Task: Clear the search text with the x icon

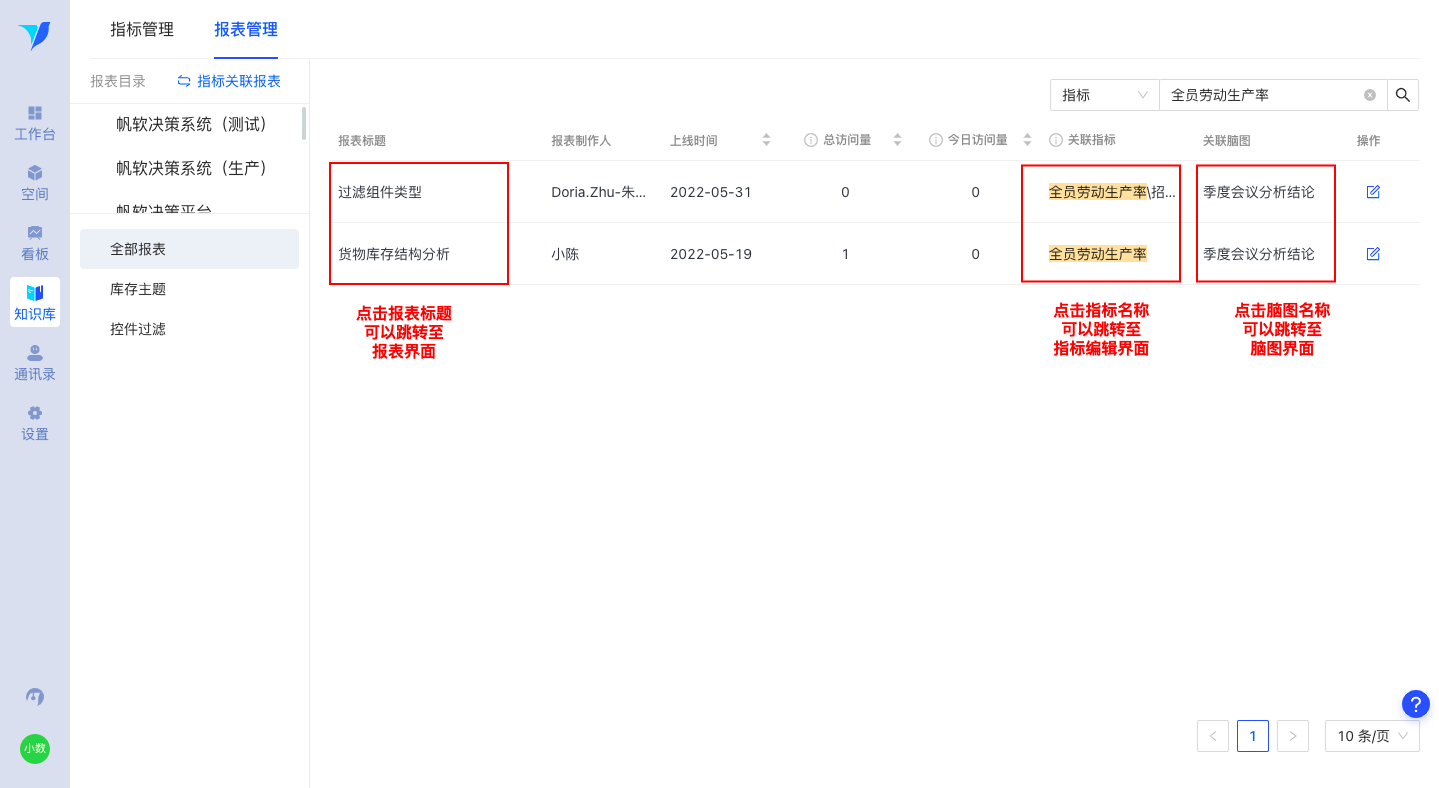Action: pyautogui.click(x=1370, y=95)
